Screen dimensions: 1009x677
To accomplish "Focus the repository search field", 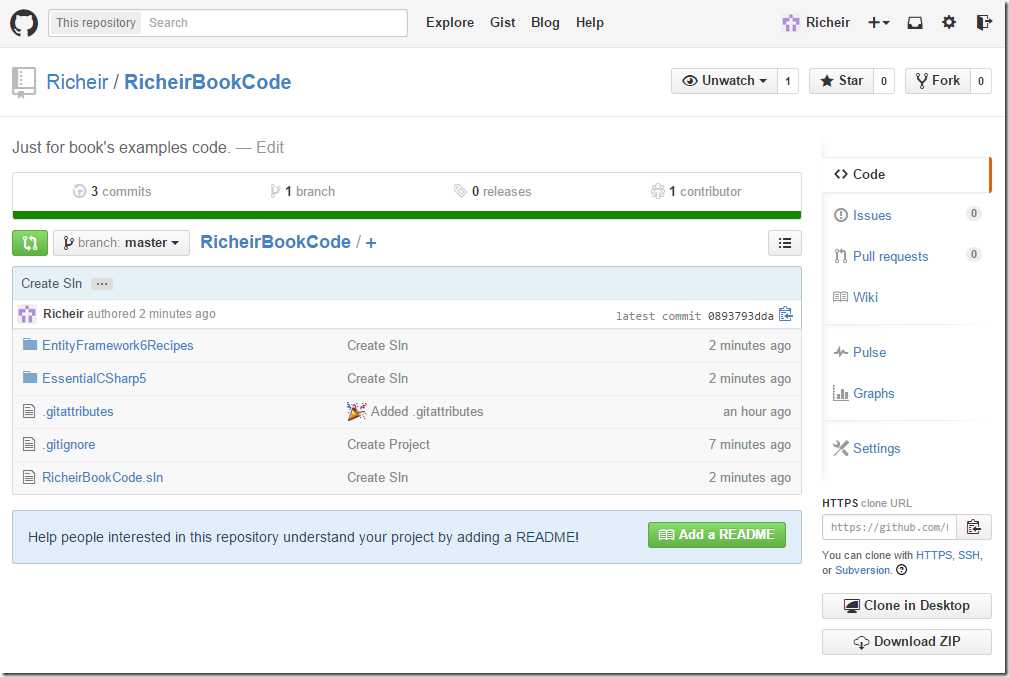I will coord(275,23).
